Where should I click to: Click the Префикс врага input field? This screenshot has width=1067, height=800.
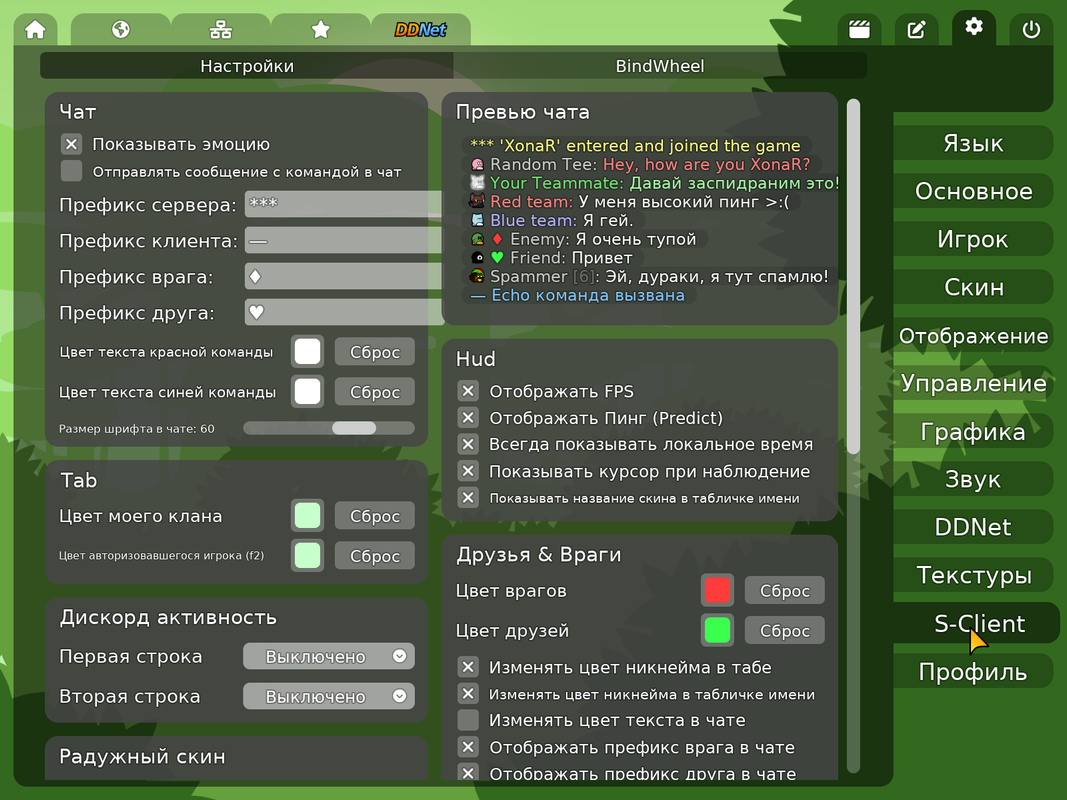[343, 276]
